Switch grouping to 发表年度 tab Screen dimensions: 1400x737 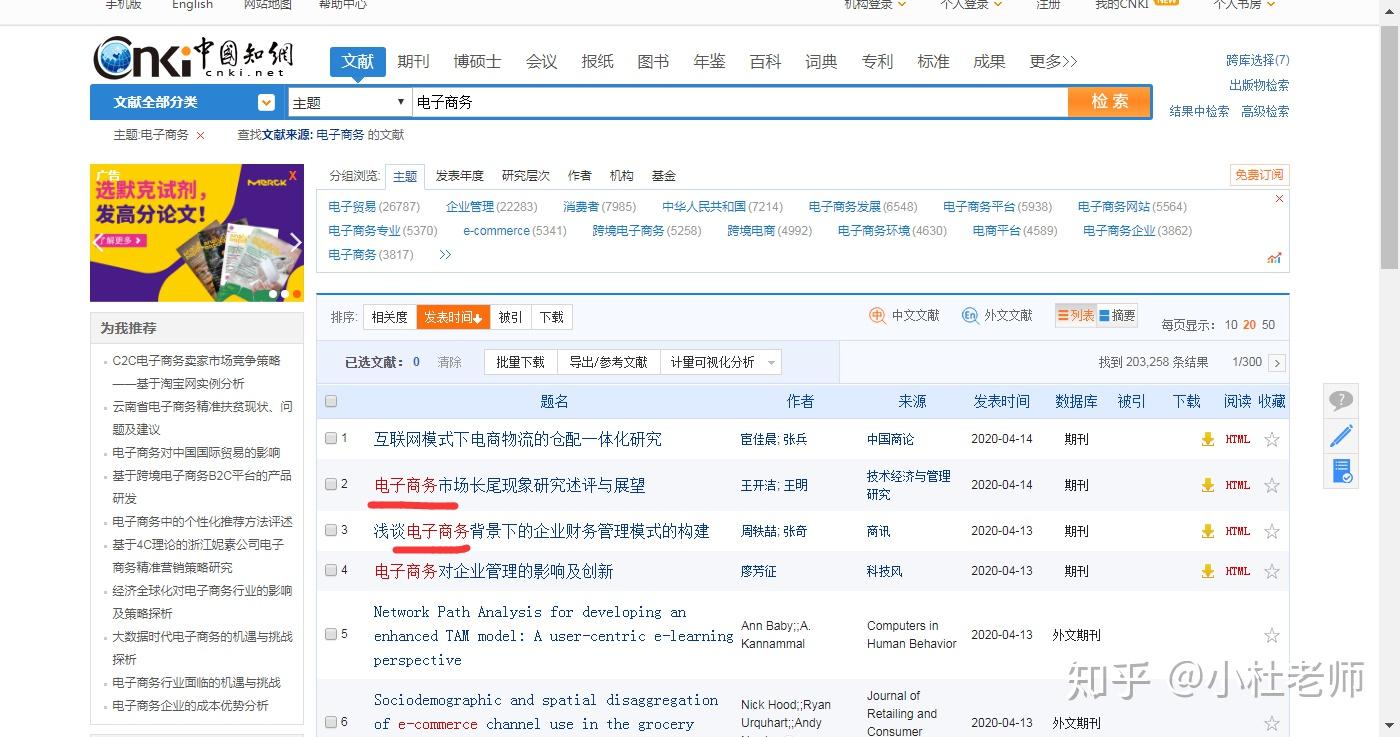[459, 176]
